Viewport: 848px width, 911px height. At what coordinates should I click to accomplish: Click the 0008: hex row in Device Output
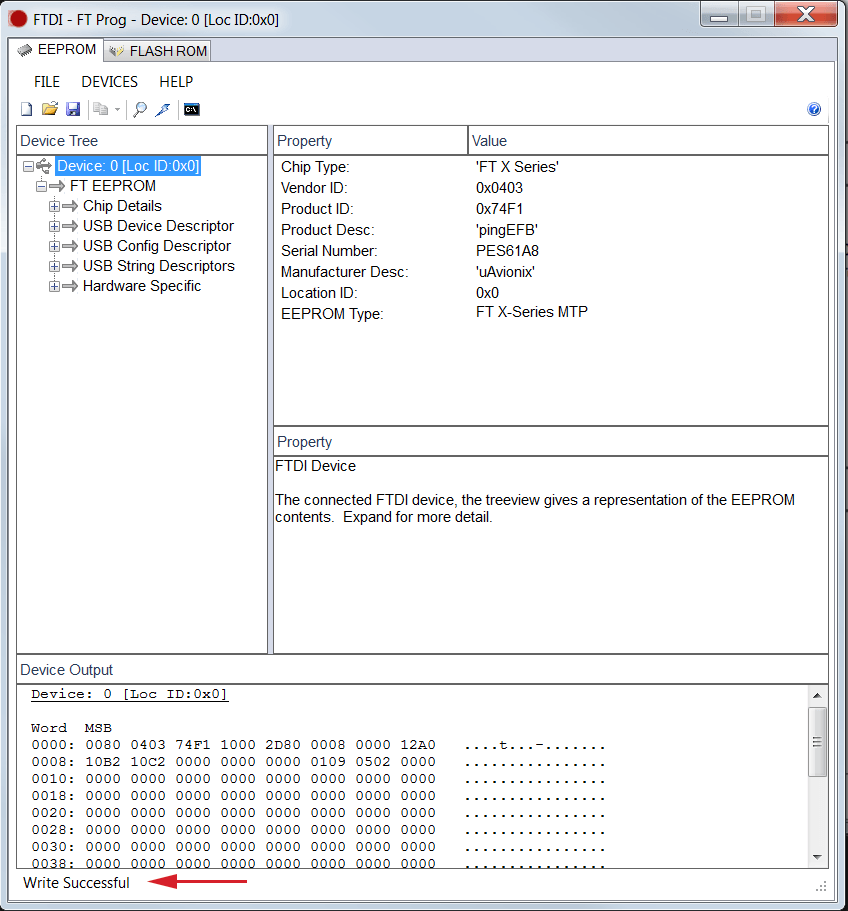tap(318, 762)
